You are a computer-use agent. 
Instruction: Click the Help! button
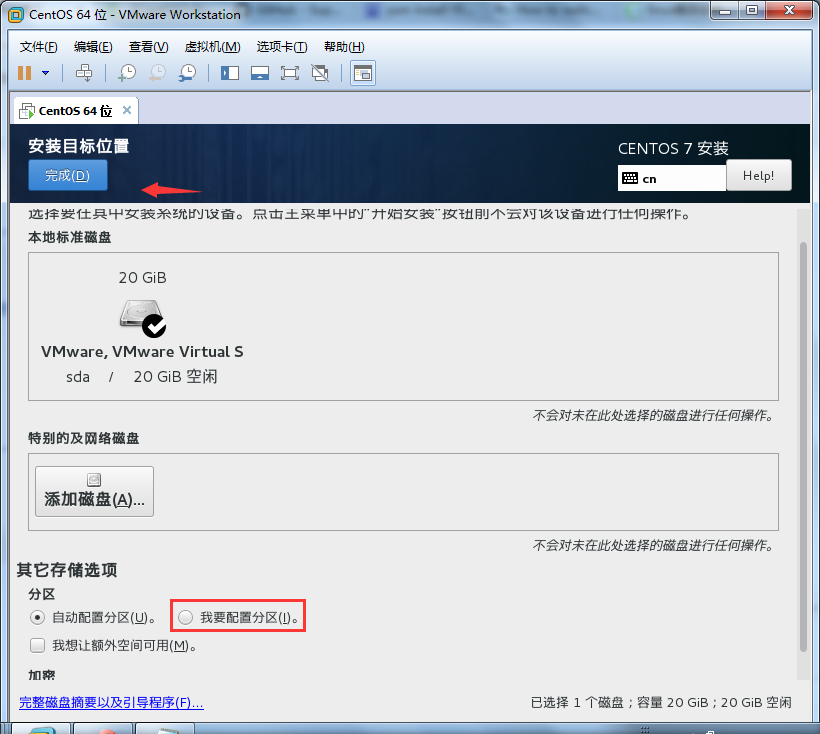[758, 175]
